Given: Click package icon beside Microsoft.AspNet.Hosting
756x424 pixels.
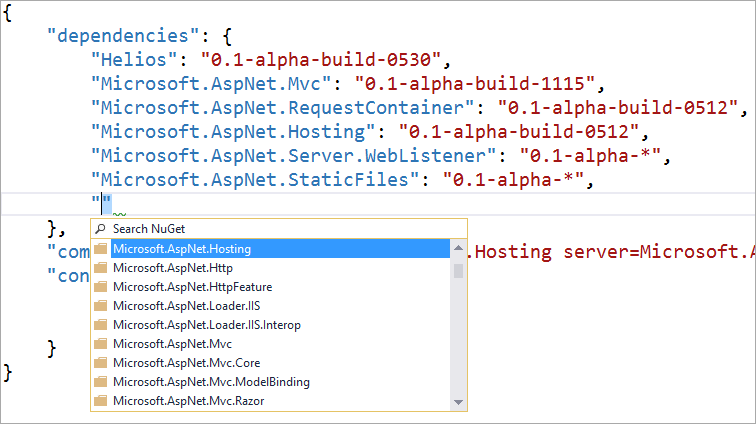Looking at the screenshot, I should coord(100,249).
